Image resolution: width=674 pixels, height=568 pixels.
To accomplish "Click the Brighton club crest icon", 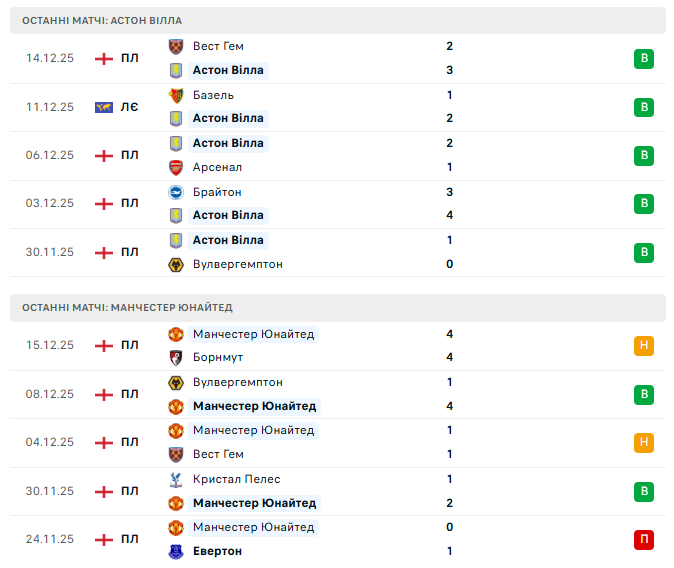I will [176, 192].
